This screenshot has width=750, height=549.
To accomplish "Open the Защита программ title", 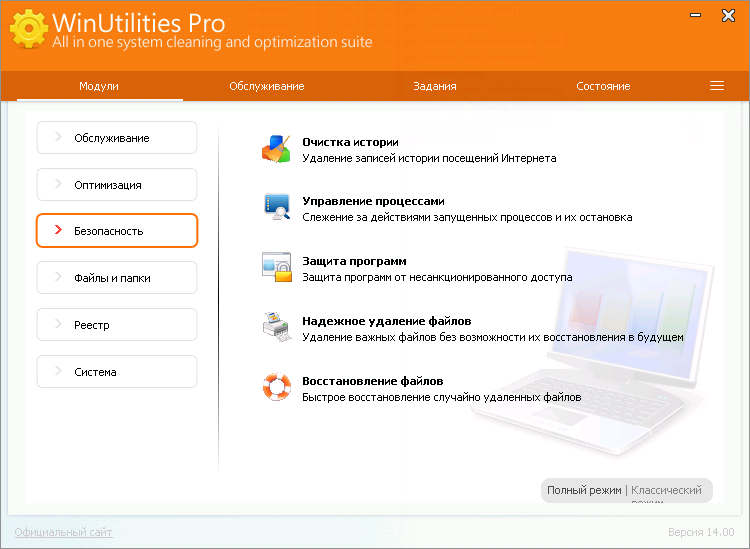I will [354, 261].
